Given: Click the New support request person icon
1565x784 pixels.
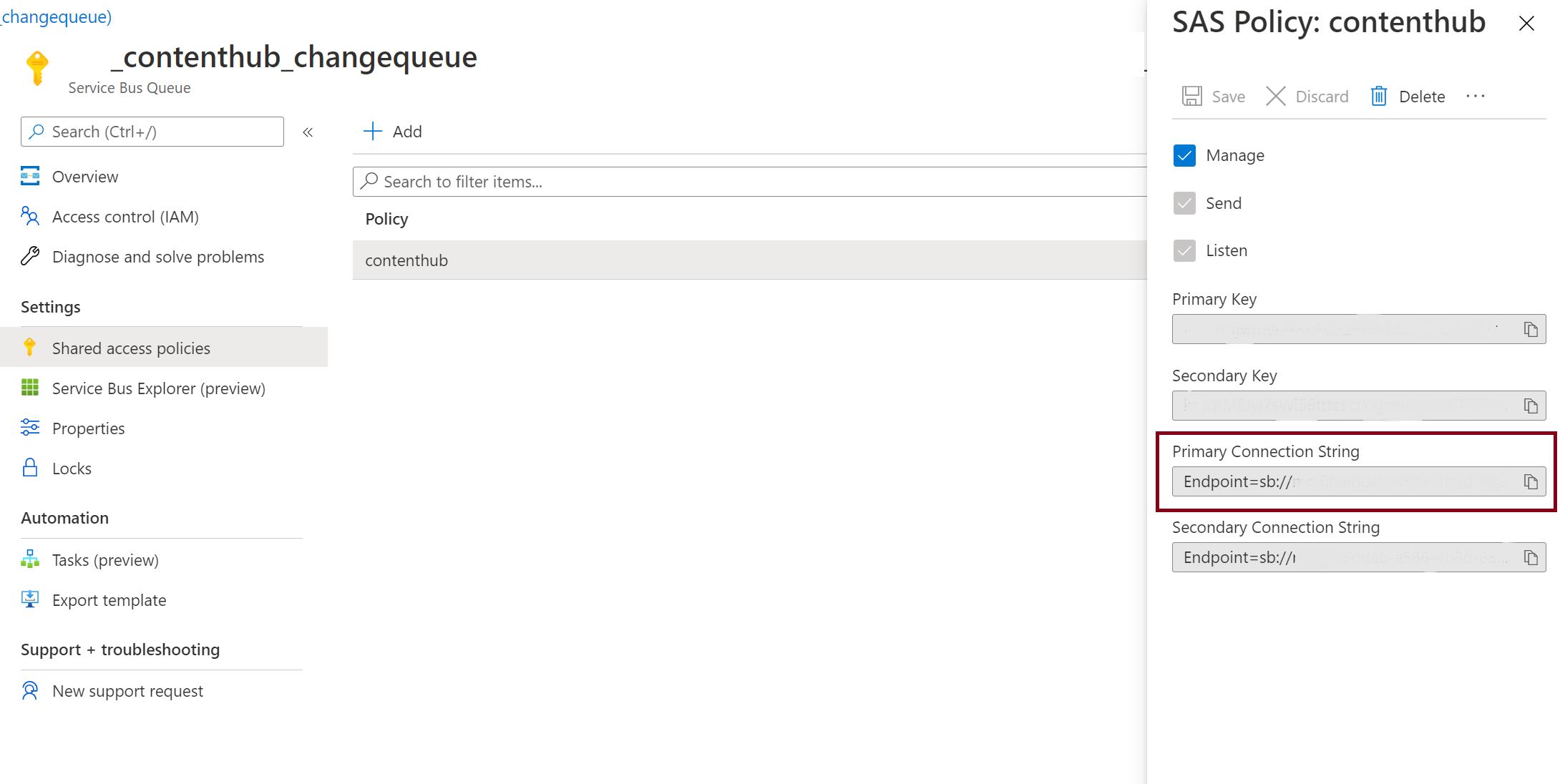Looking at the screenshot, I should pos(30,690).
